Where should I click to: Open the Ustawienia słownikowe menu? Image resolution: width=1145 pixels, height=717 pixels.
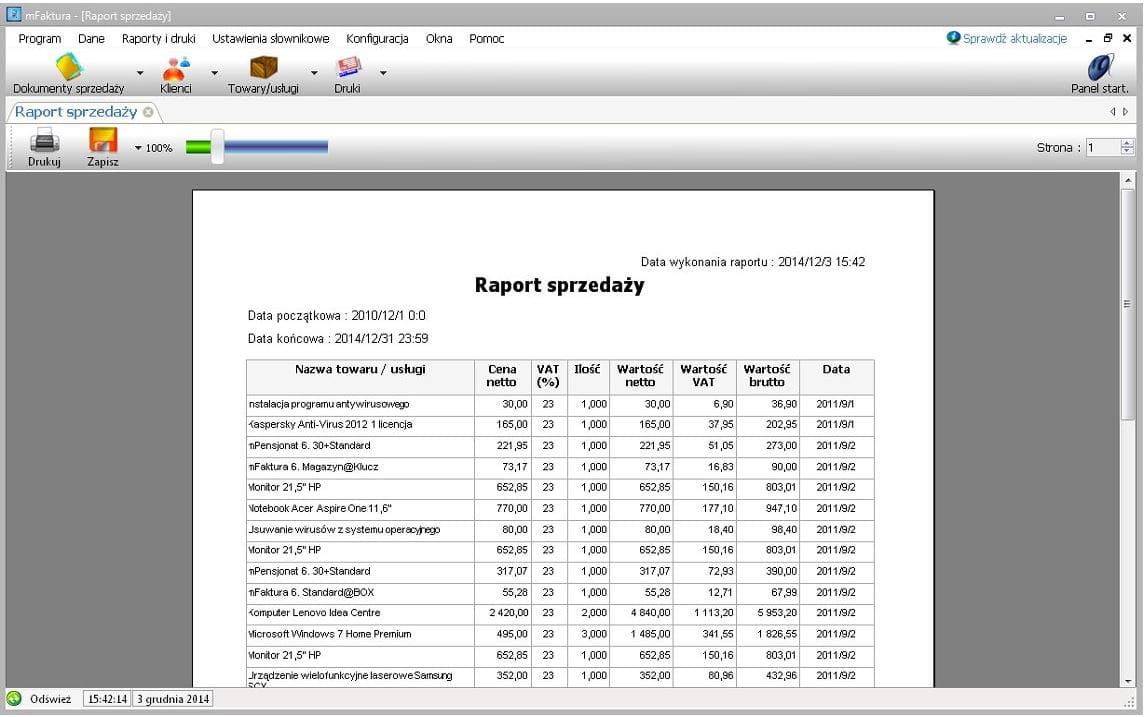tap(270, 39)
